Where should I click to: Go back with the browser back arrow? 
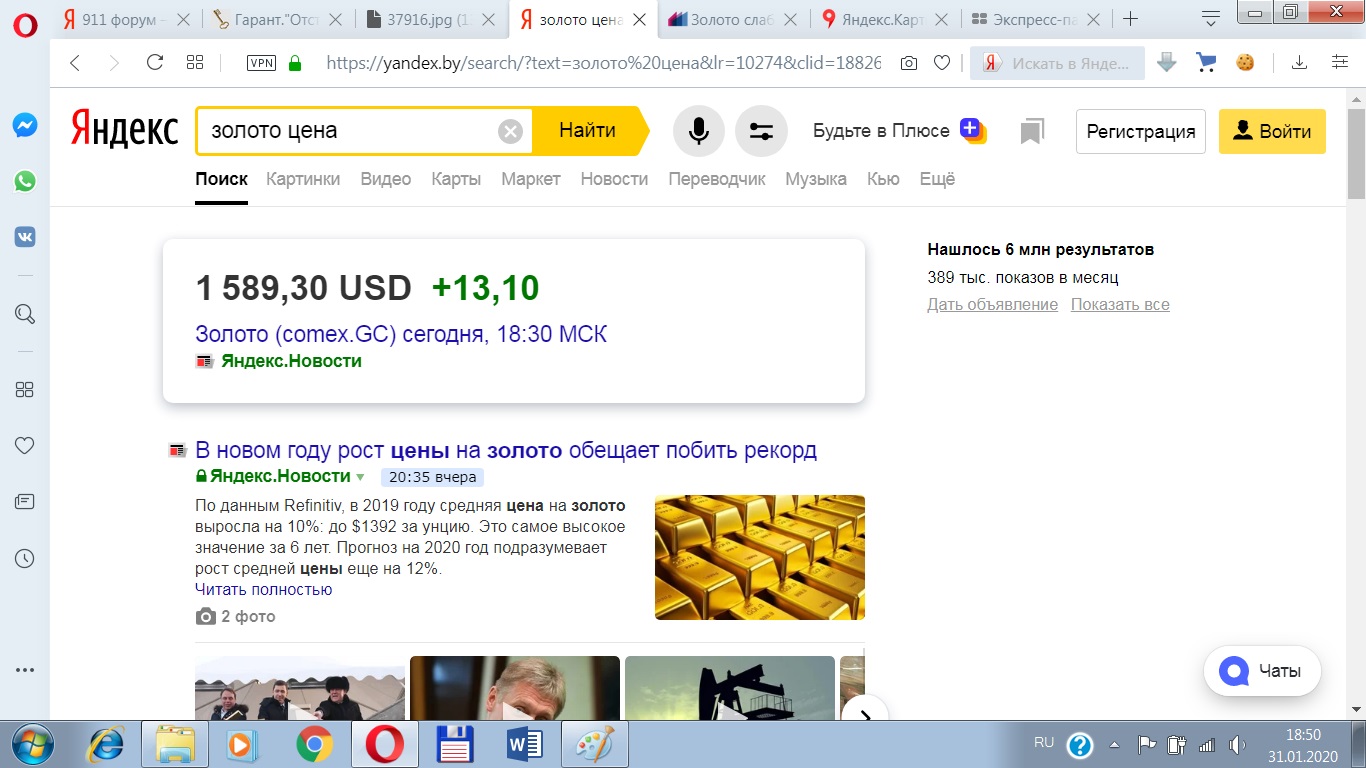75,63
